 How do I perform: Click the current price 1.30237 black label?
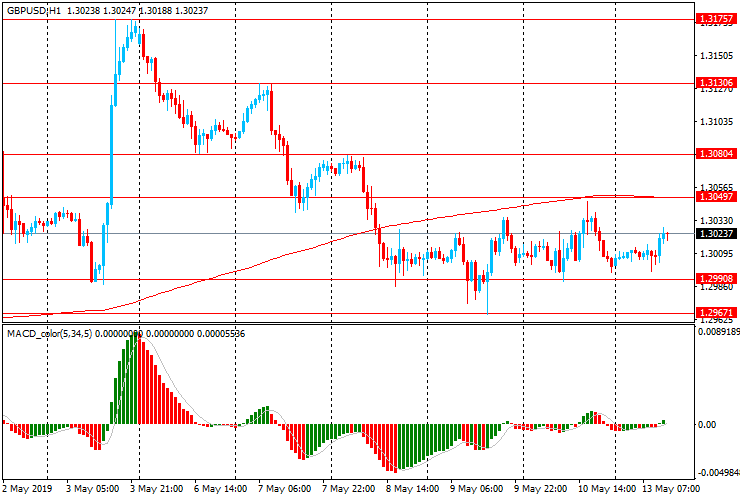[717, 234]
